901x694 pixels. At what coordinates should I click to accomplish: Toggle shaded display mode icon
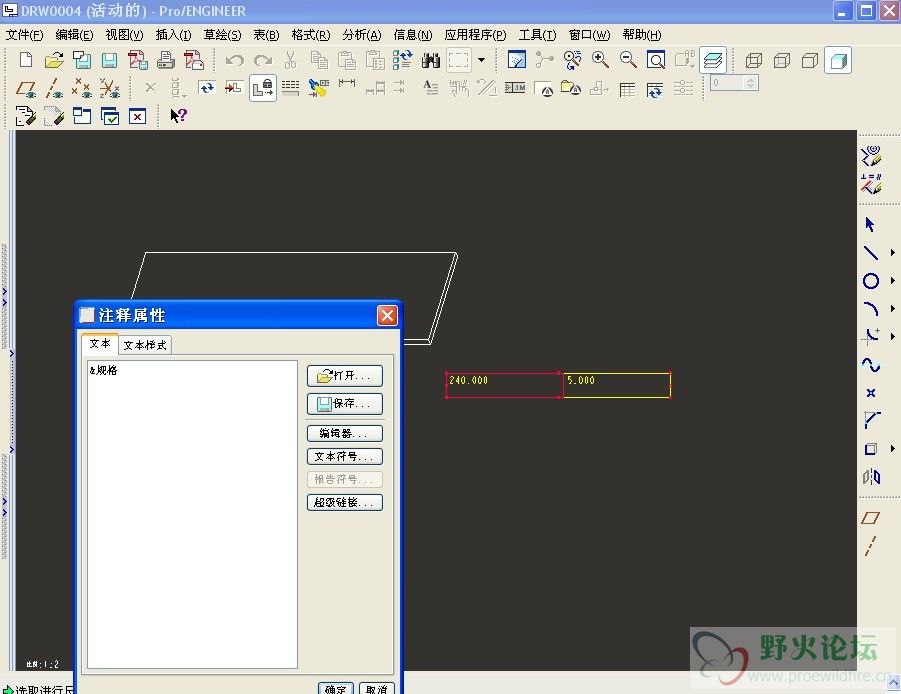(x=838, y=60)
